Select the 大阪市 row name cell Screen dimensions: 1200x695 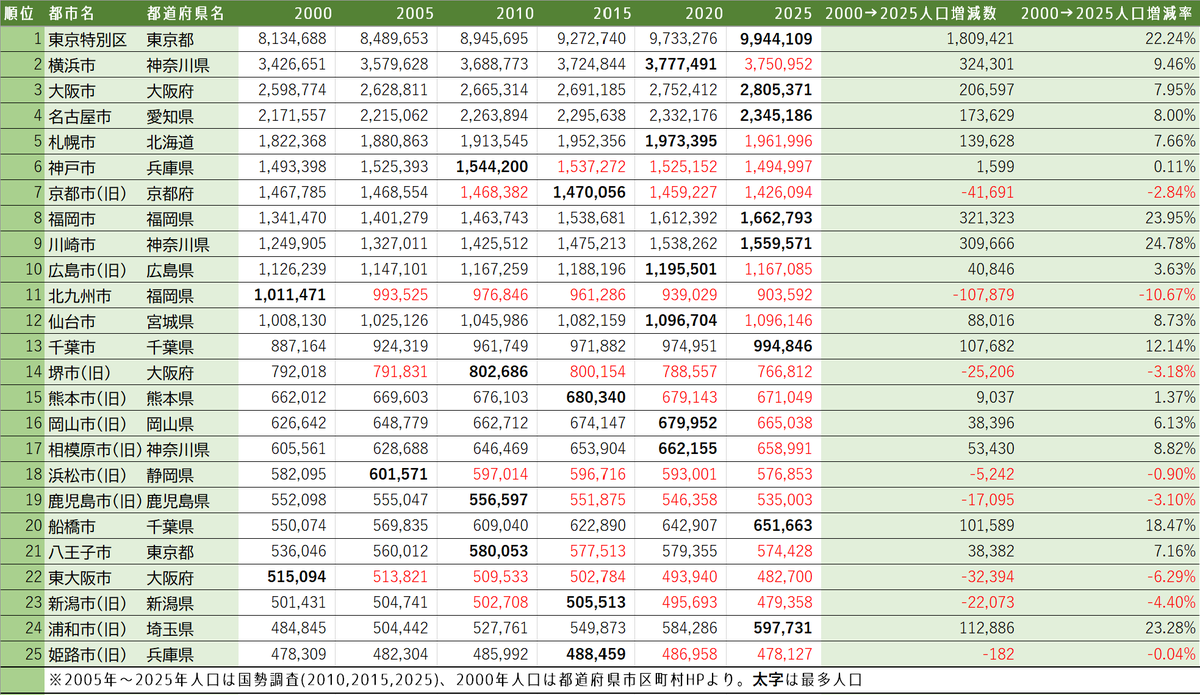click(72, 89)
